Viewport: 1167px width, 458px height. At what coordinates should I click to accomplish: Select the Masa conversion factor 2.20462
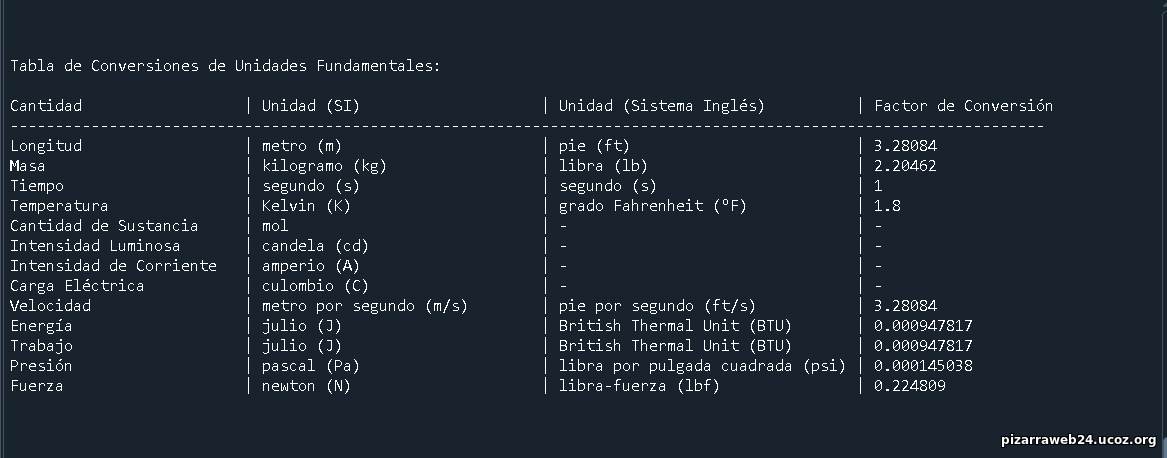point(905,166)
